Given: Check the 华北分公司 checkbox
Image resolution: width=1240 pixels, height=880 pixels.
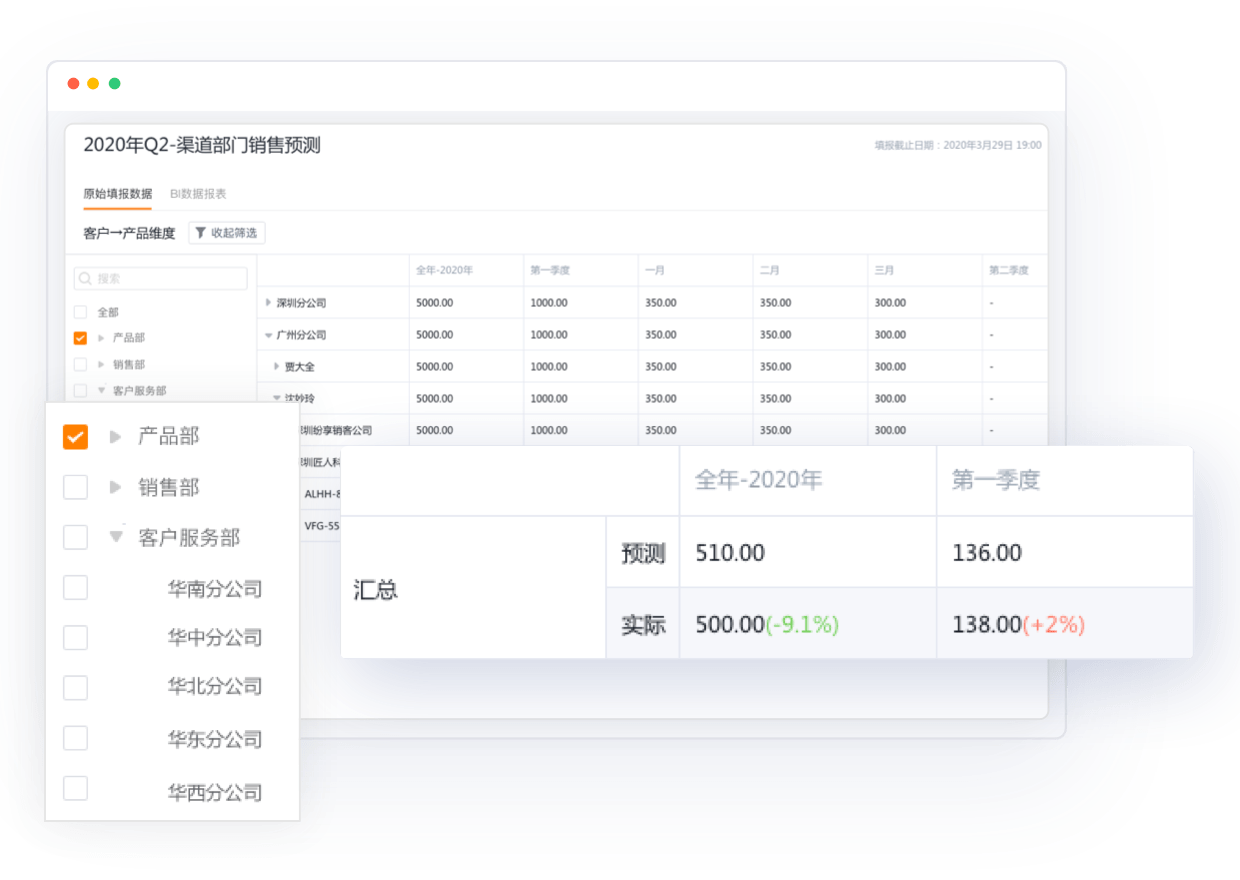Looking at the screenshot, I should 75,687.
